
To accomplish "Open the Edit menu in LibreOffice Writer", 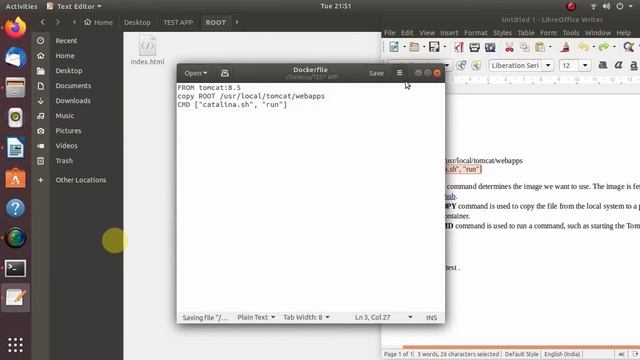I will pos(407,33).
